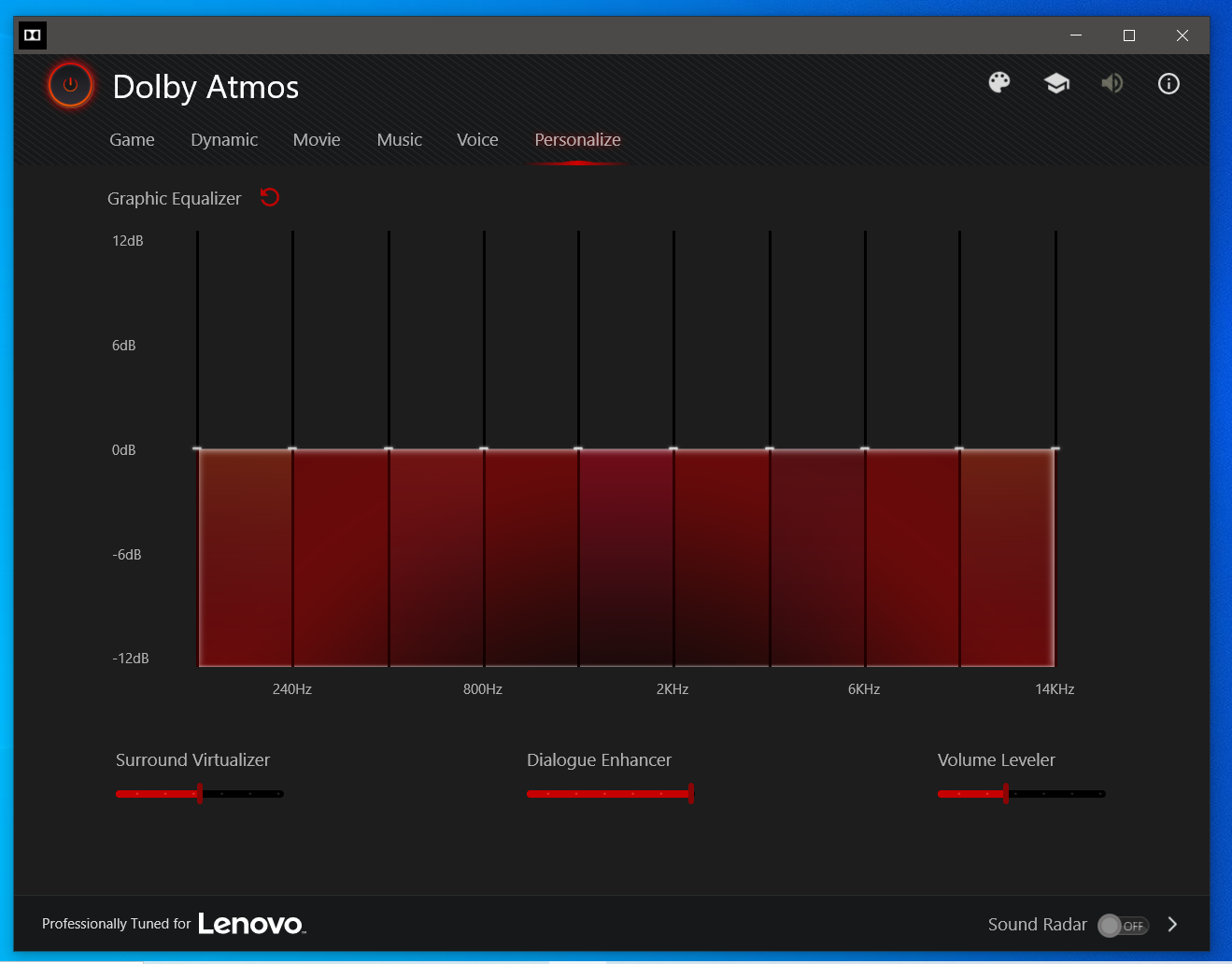
Task: Switch to the Game tab
Action: (132, 140)
